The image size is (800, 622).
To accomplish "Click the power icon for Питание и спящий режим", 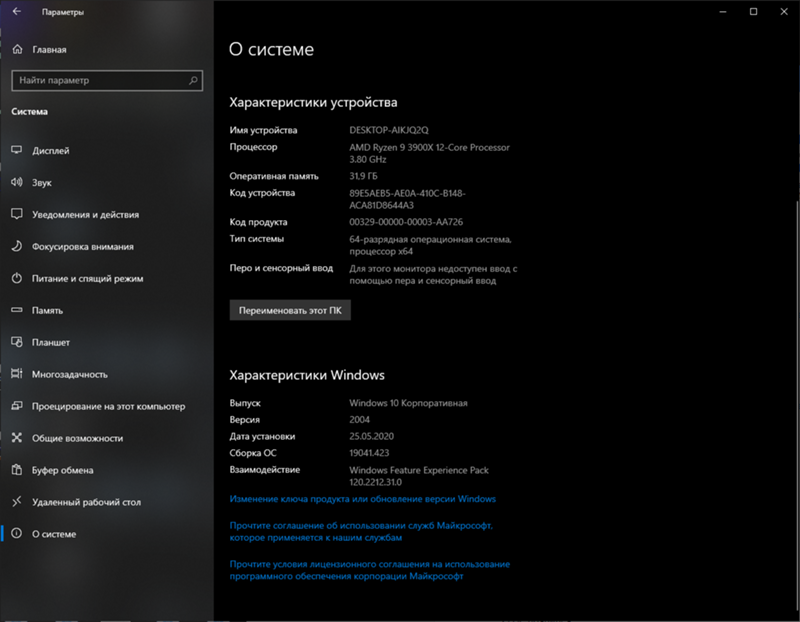I will click(17, 278).
